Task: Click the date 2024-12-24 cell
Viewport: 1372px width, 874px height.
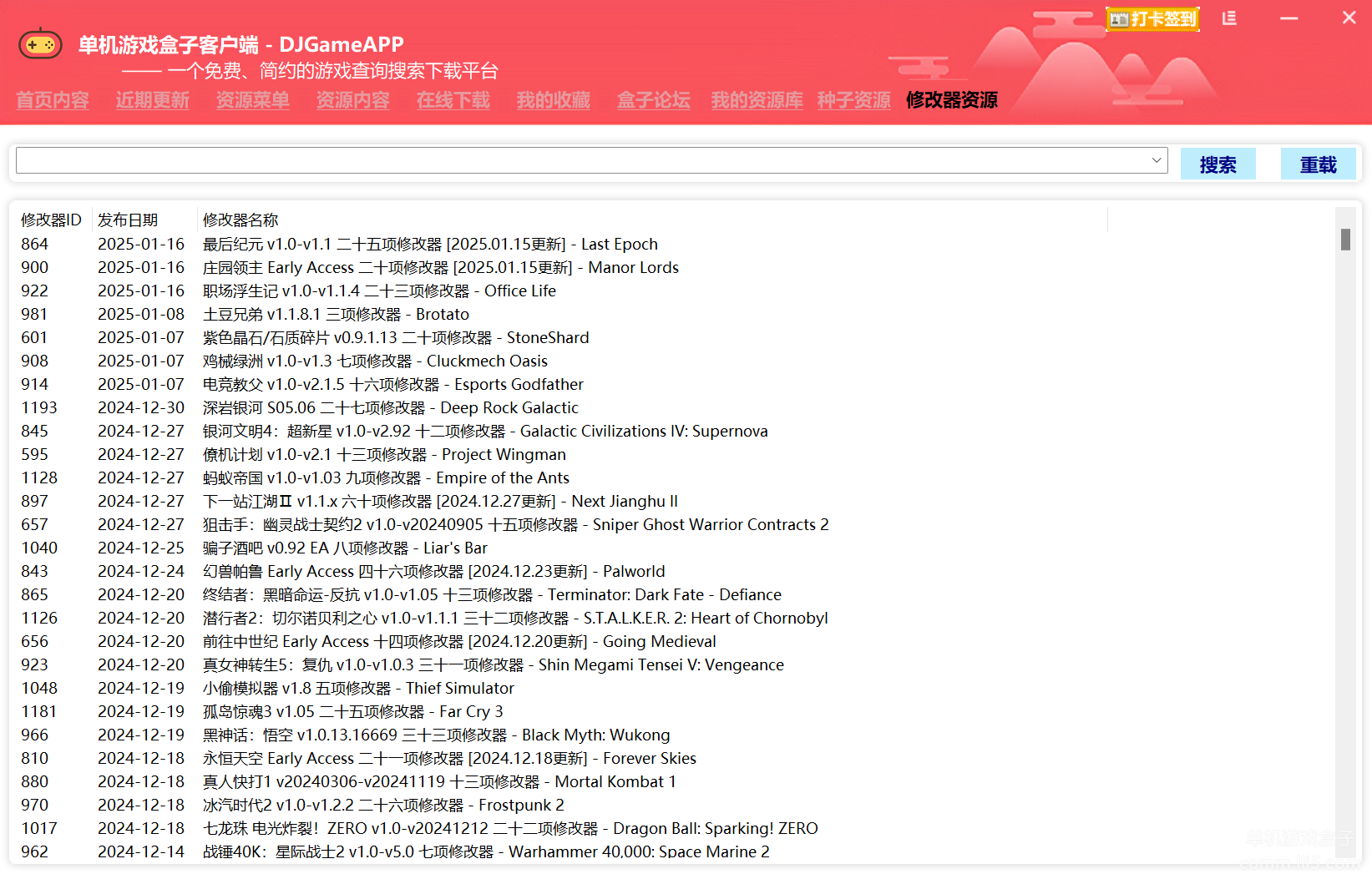Action: [x=141, y=571]
